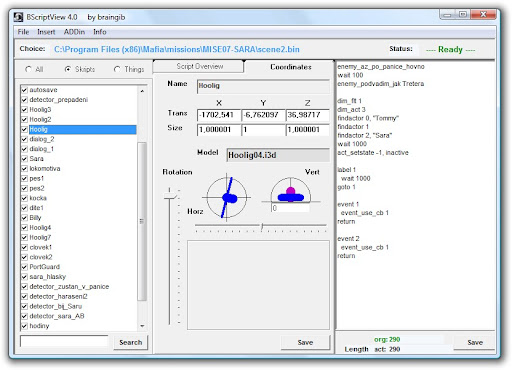Click the list scrollbar down arrow
The width and height of the screenshot is (512, 370).
(x=142, y=326)
